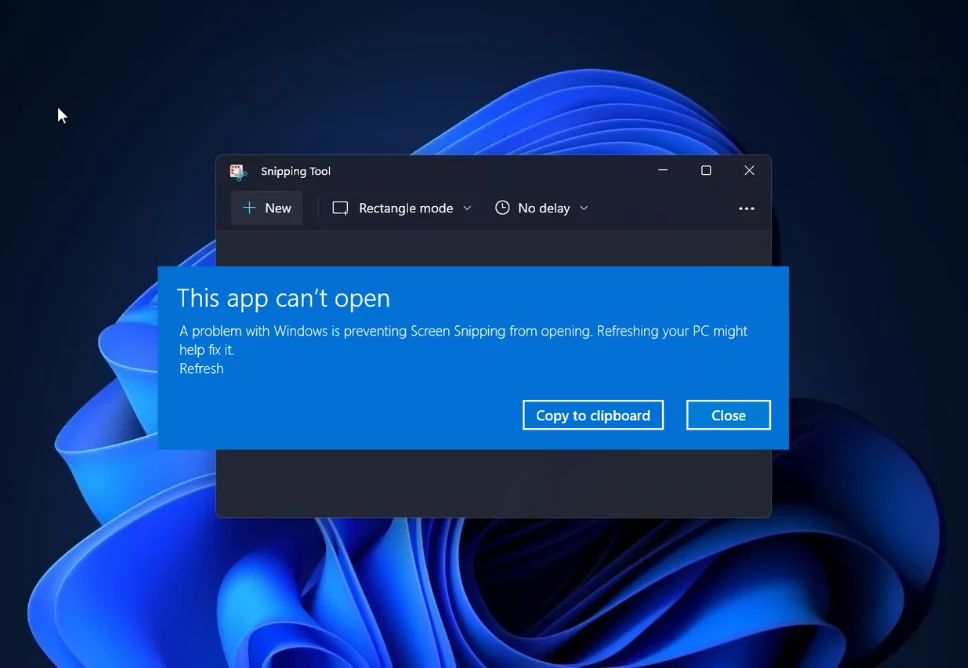
Task: Open the three-dot See more menu
Action: (746, 209)
